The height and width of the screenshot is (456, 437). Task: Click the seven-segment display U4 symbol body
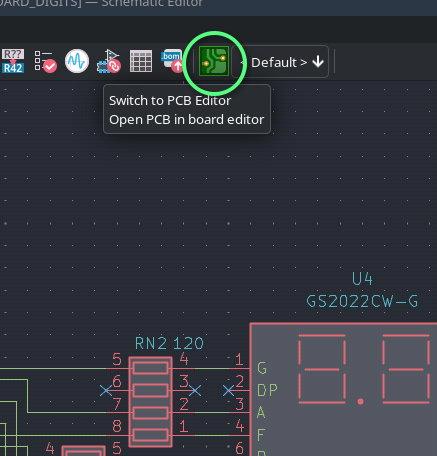pyautogui.click(x=343, y=389)
